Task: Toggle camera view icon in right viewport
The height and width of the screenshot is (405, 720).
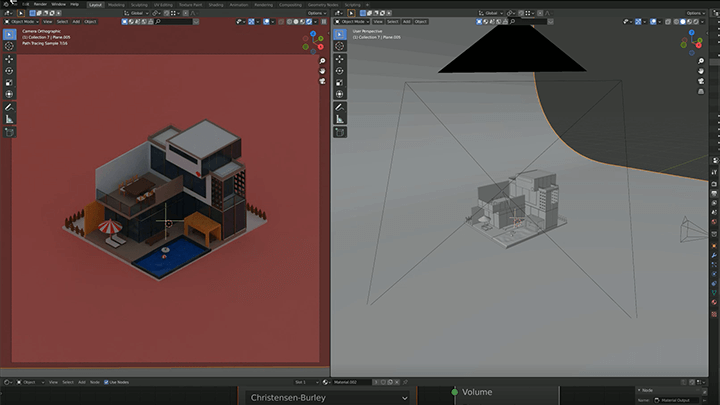Action: point(701,81)
